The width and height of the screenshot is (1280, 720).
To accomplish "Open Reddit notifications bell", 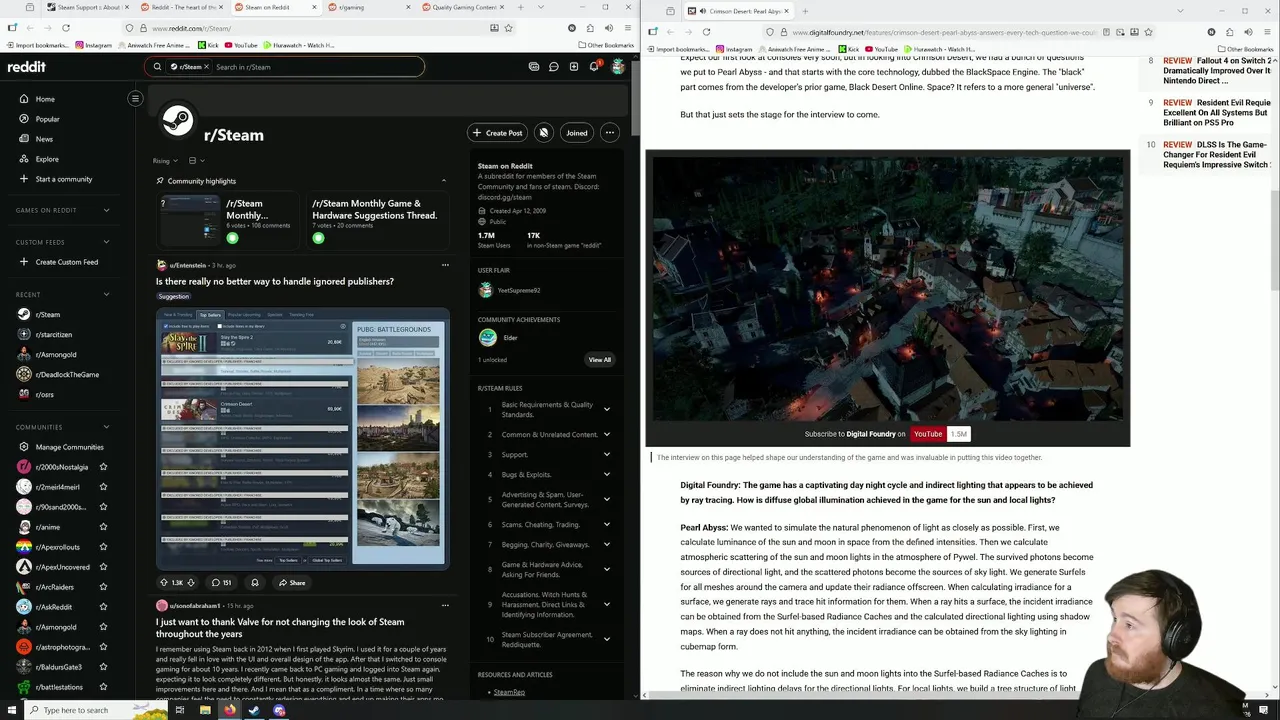I will 594,67.
